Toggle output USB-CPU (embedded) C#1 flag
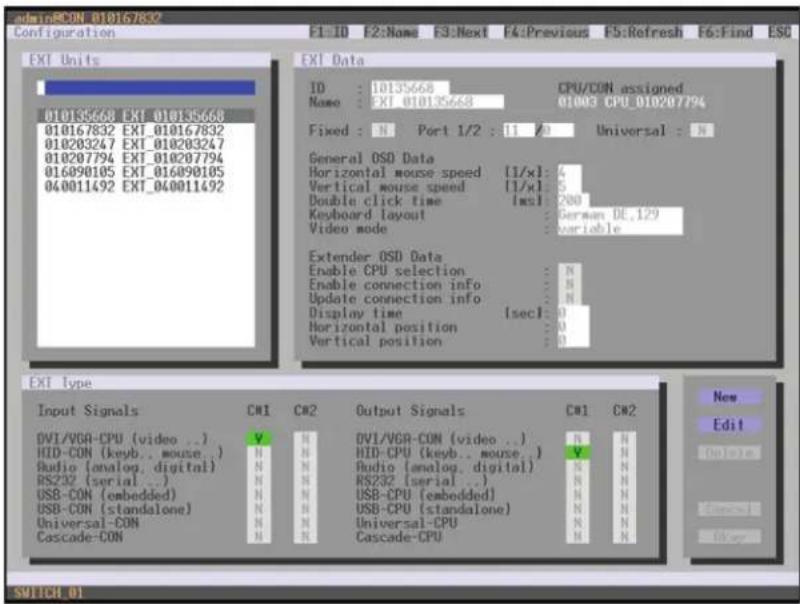800x604 pixels. [578, 494]
